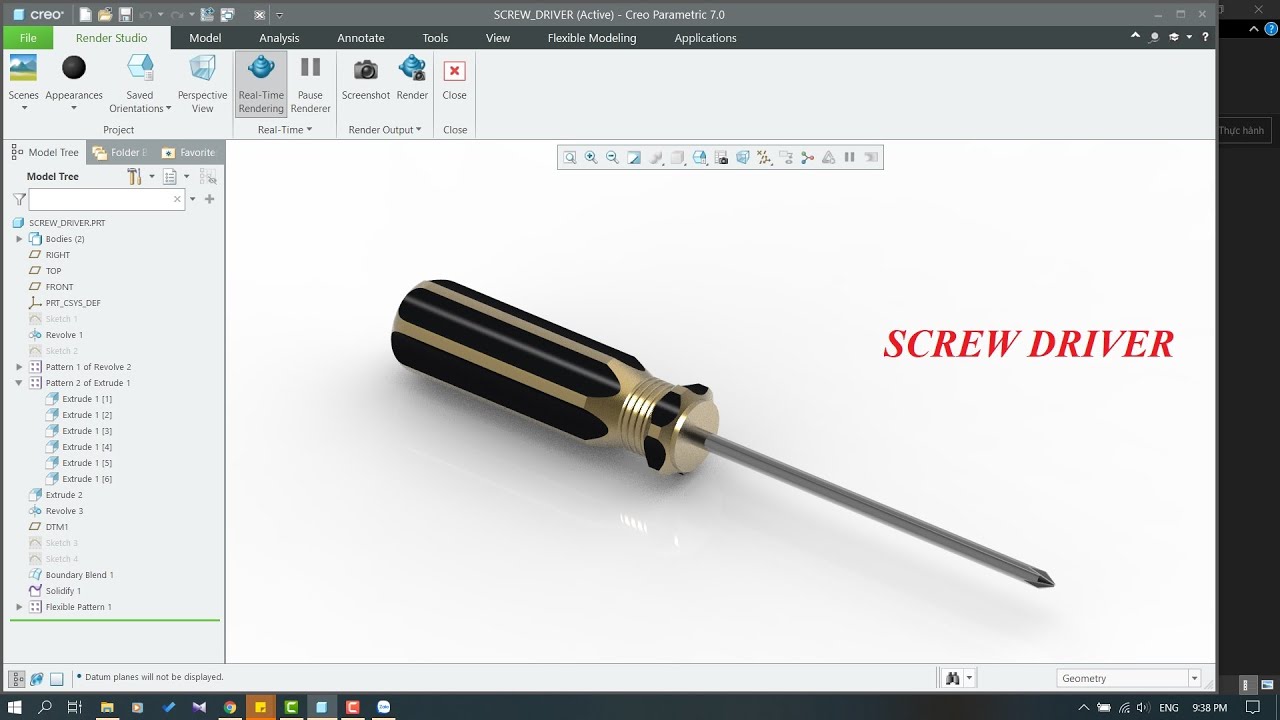Open the File menu
Screen dimensions: 1280x720
coord(28,38)
